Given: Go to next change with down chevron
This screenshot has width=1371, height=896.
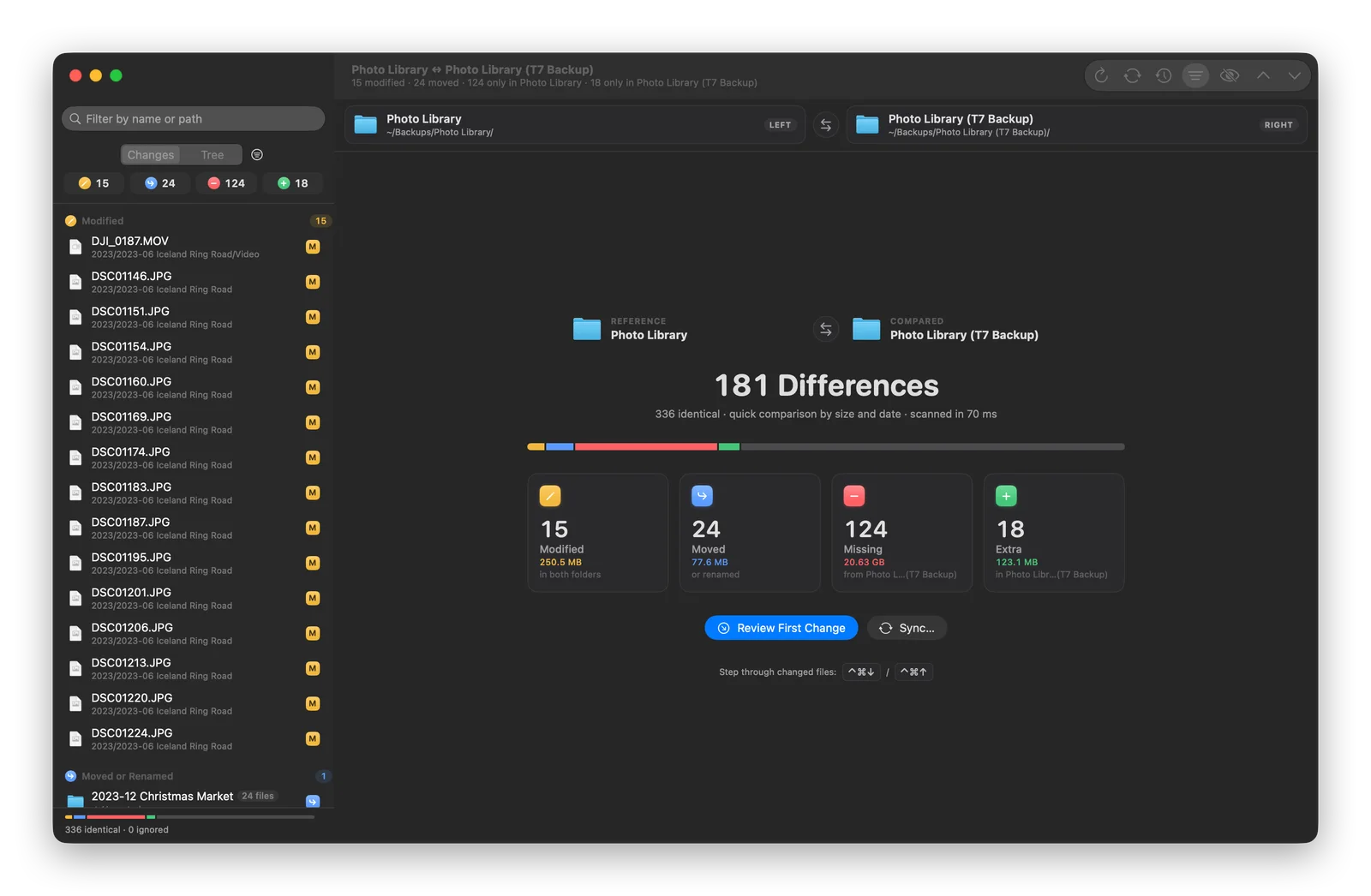Looking at the screenshot, I should click(1294, 75).
